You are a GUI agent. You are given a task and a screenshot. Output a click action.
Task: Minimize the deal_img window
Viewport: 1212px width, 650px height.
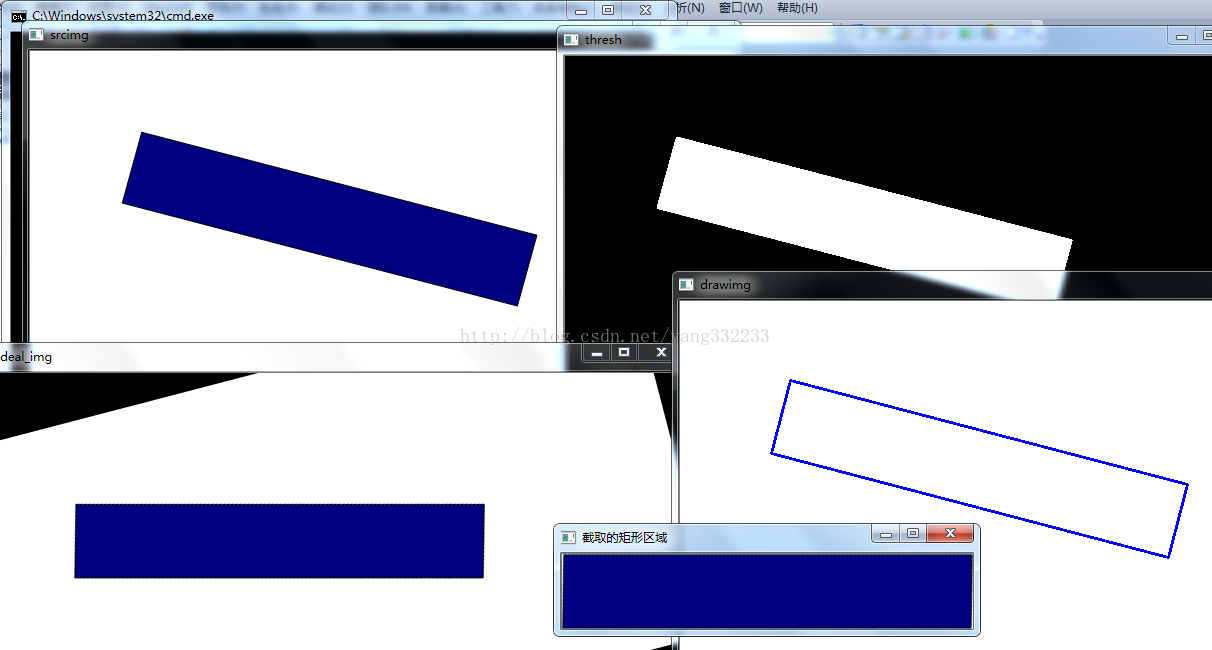coord(597,353)
